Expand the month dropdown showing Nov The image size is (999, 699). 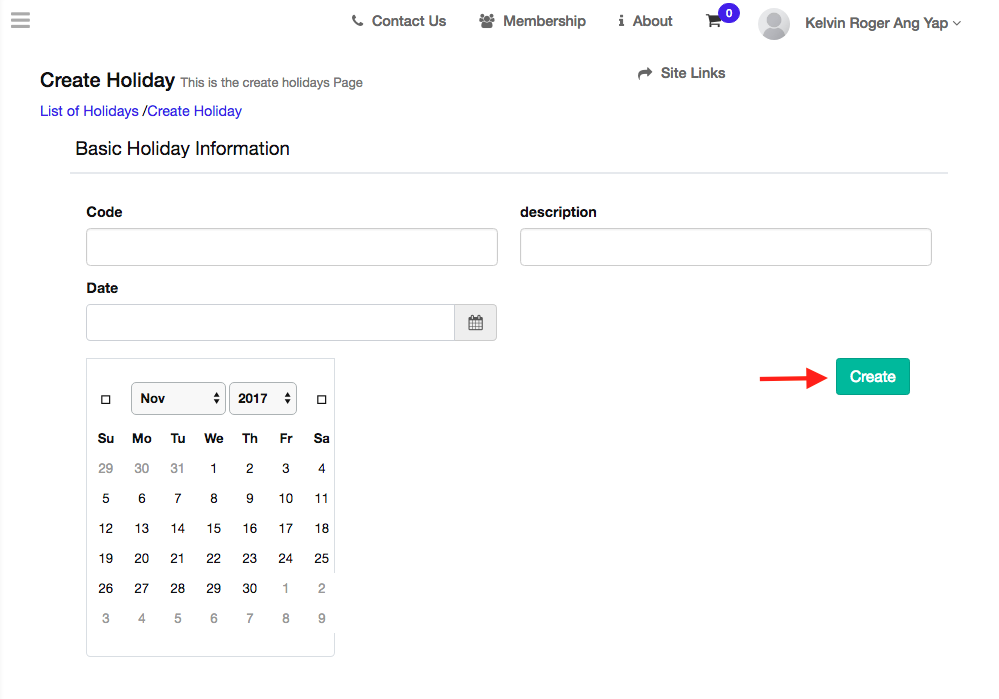tap(179, 398)
